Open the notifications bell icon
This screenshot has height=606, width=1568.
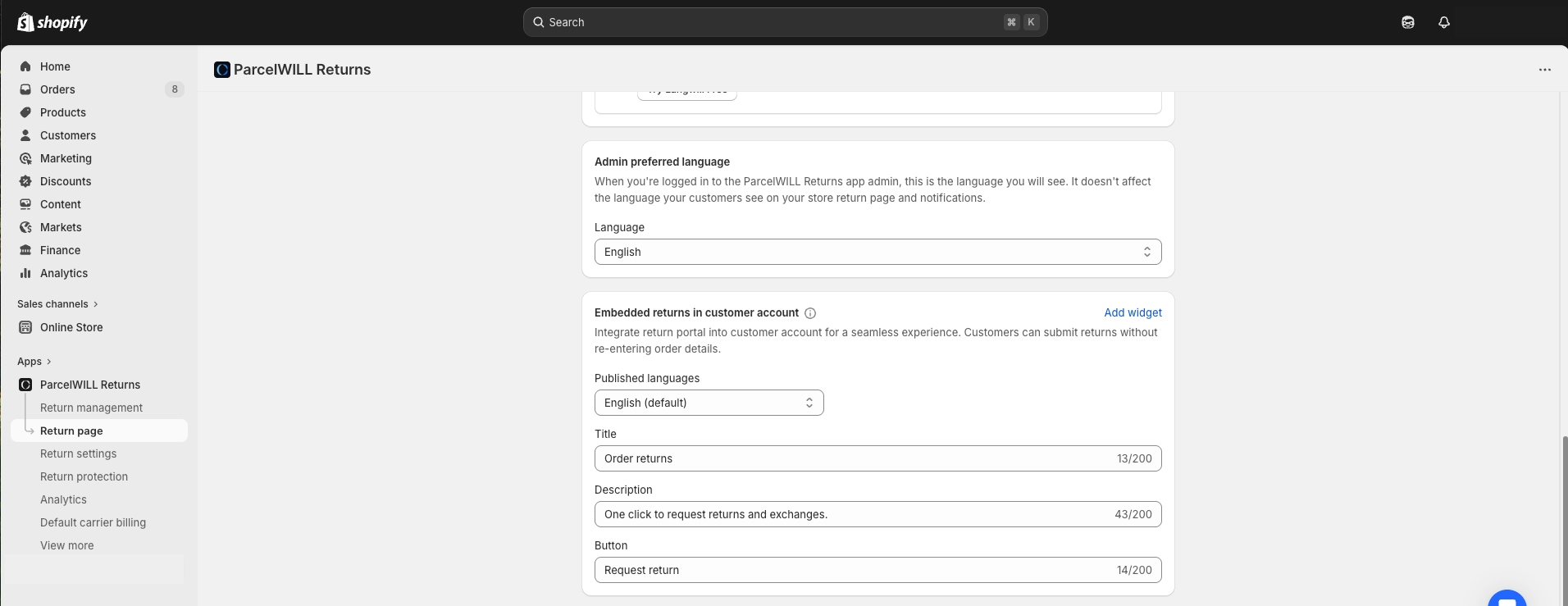(1444, 22)
